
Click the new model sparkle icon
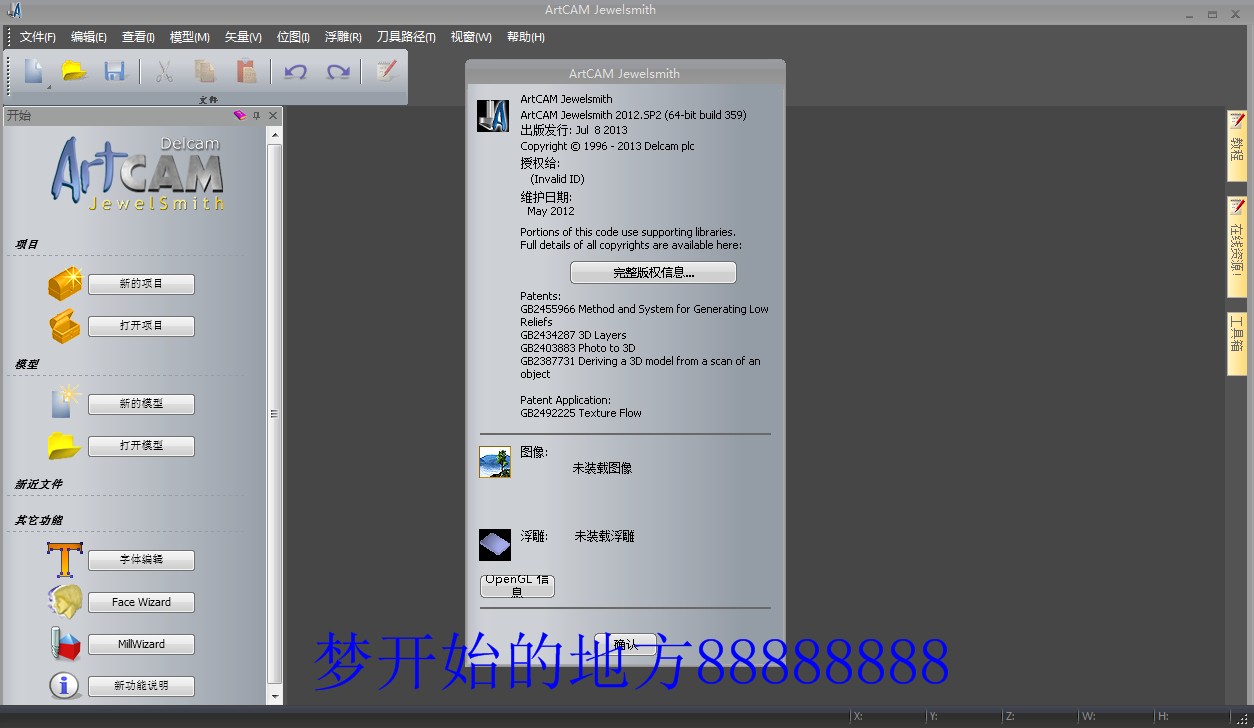click(x=65, y=402)
